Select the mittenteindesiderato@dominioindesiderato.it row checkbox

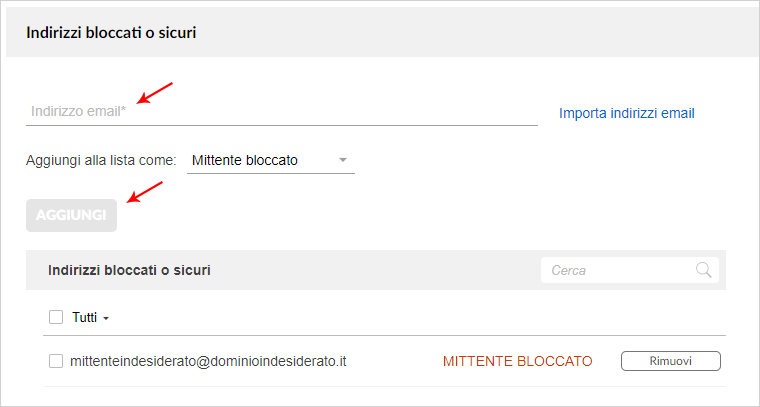coord(56,361)
